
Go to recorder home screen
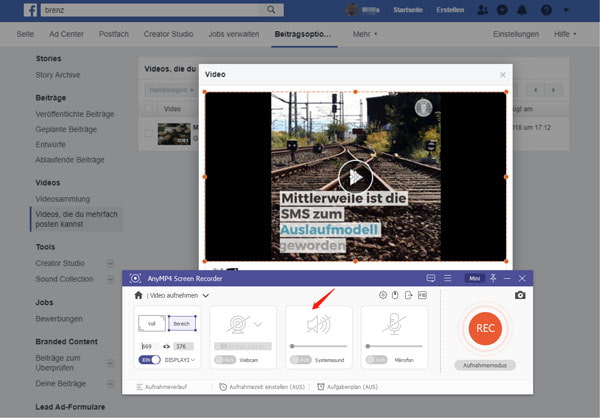pos(139,296)
